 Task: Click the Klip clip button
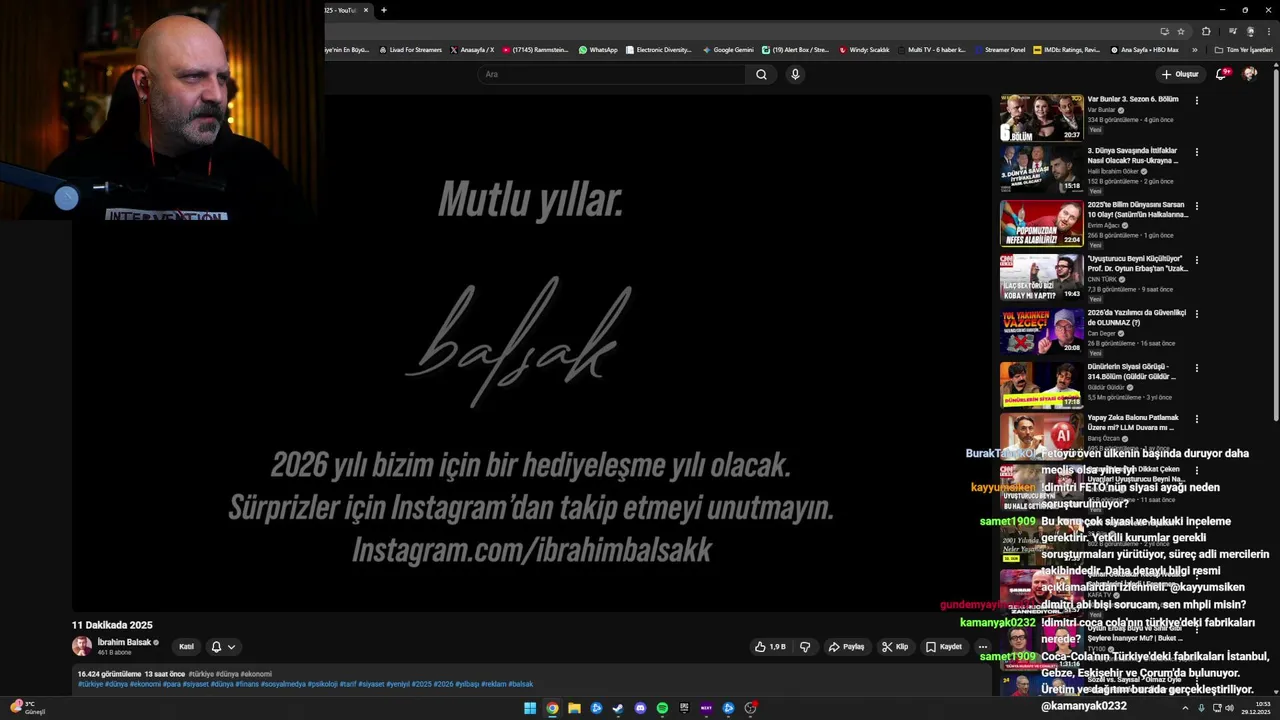[895, 647]
